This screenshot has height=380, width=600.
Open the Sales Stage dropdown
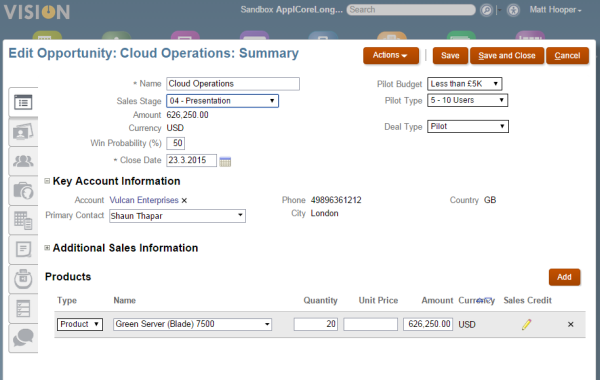click(x=222, y=101)
